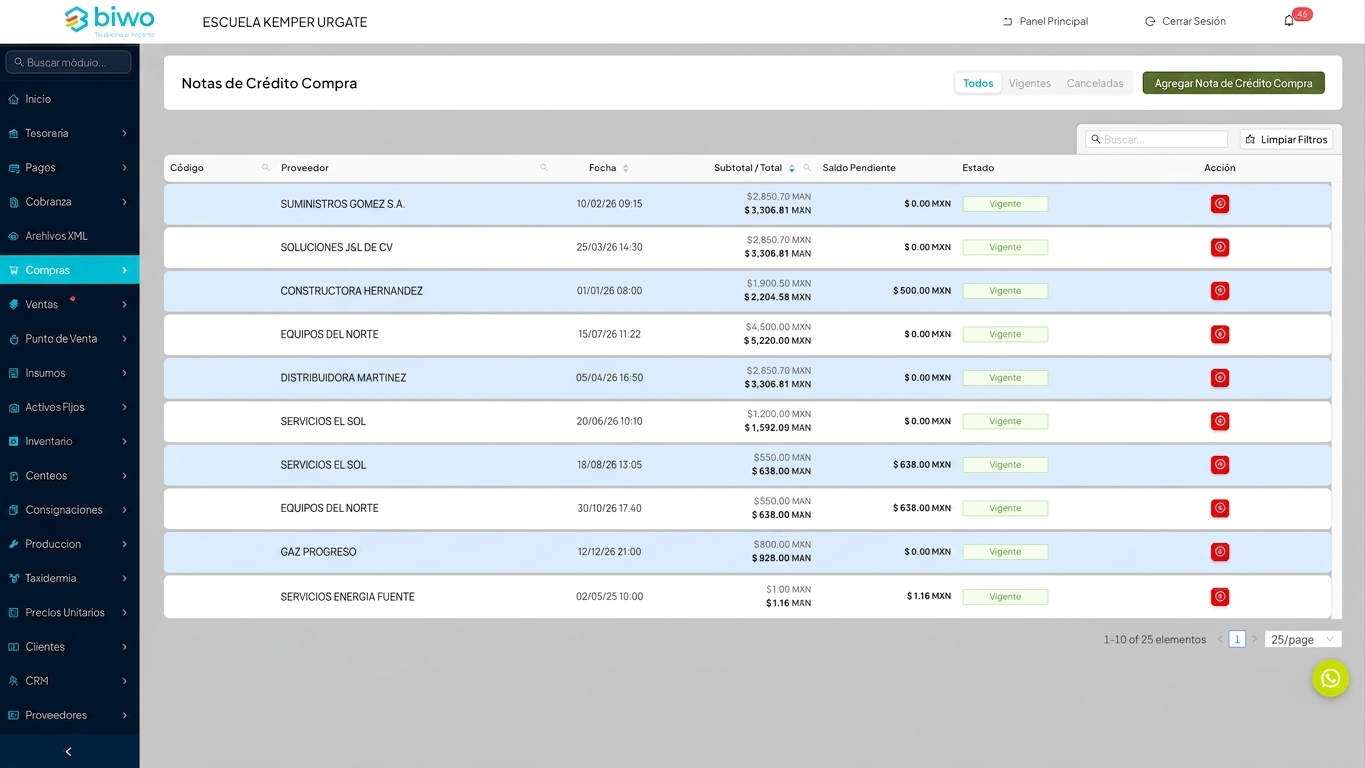Open the WhatsApp chat bubble
This screenshot has width=1365, height=768.
1330,678
